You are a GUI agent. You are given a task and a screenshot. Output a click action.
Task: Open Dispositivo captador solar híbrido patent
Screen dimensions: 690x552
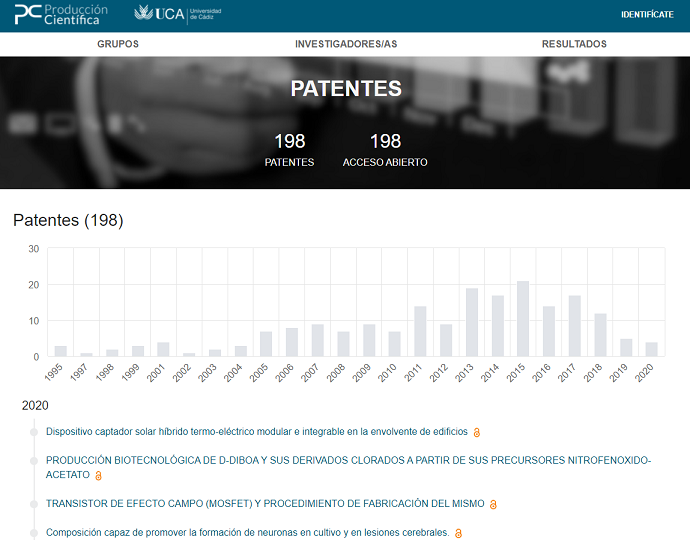click(x=257, y=431)
